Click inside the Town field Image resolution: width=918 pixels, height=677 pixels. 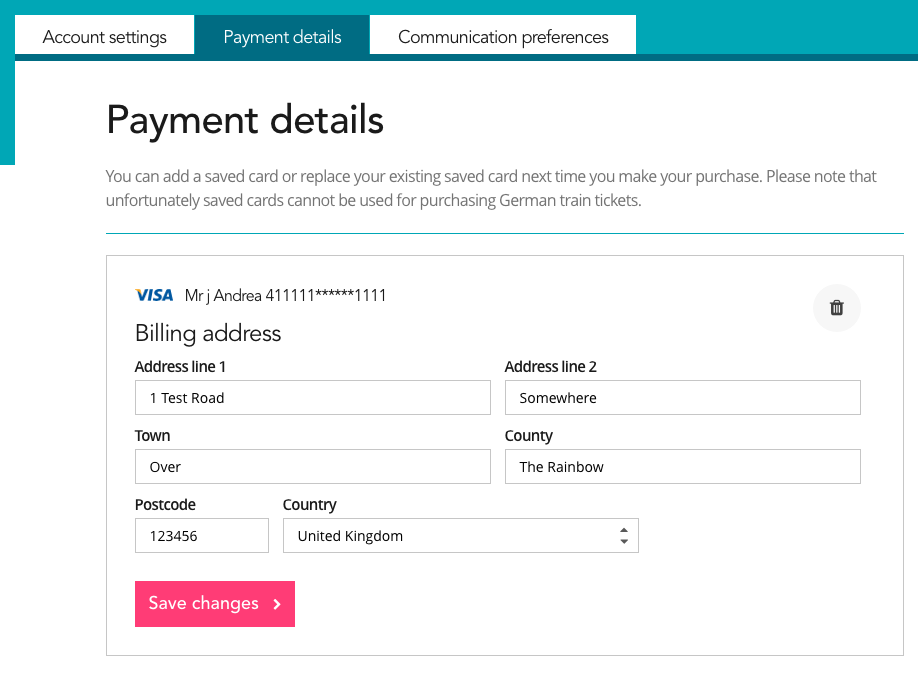point(312,466)
